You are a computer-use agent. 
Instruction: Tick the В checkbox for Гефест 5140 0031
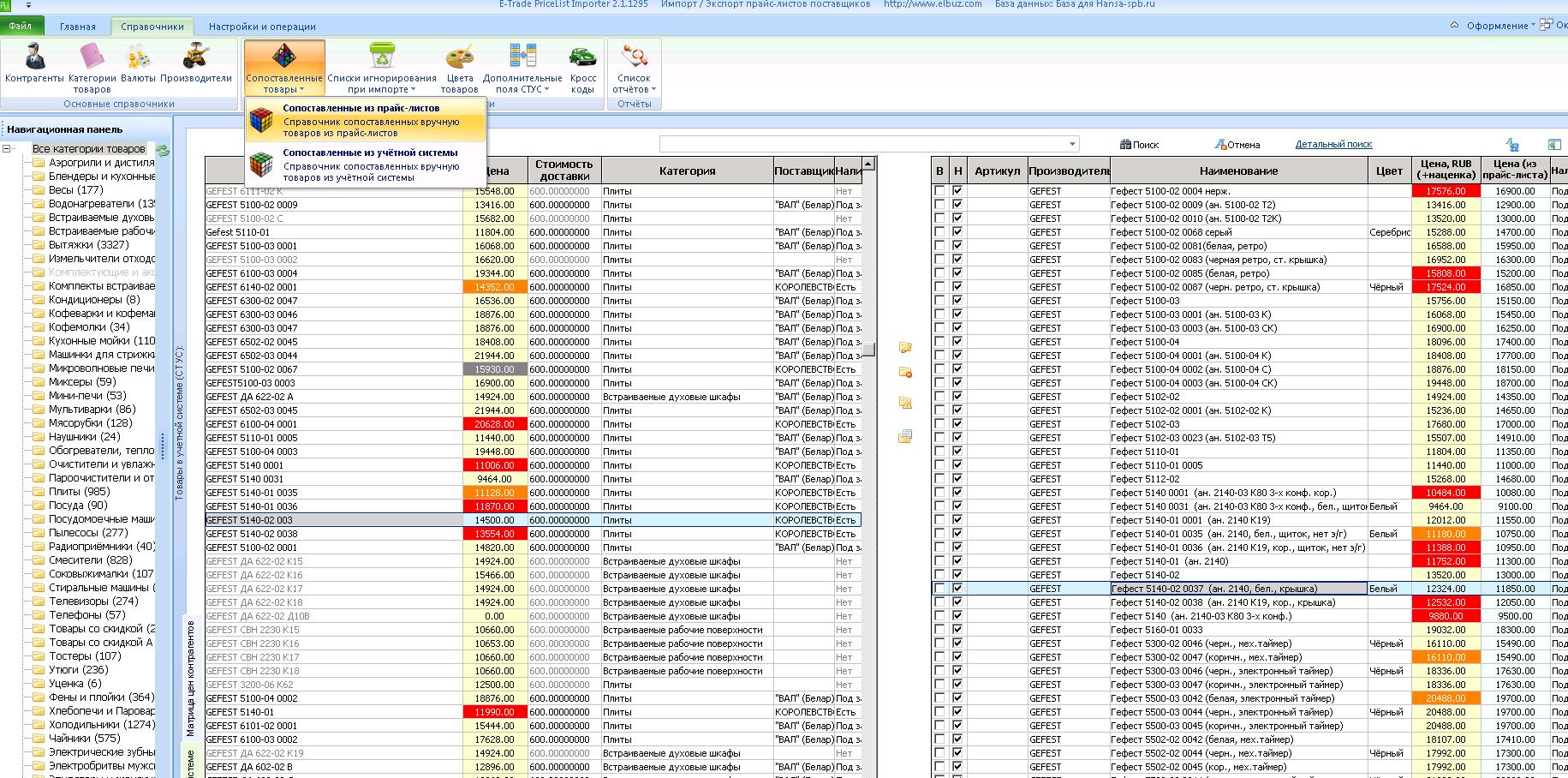pos(940,506)
